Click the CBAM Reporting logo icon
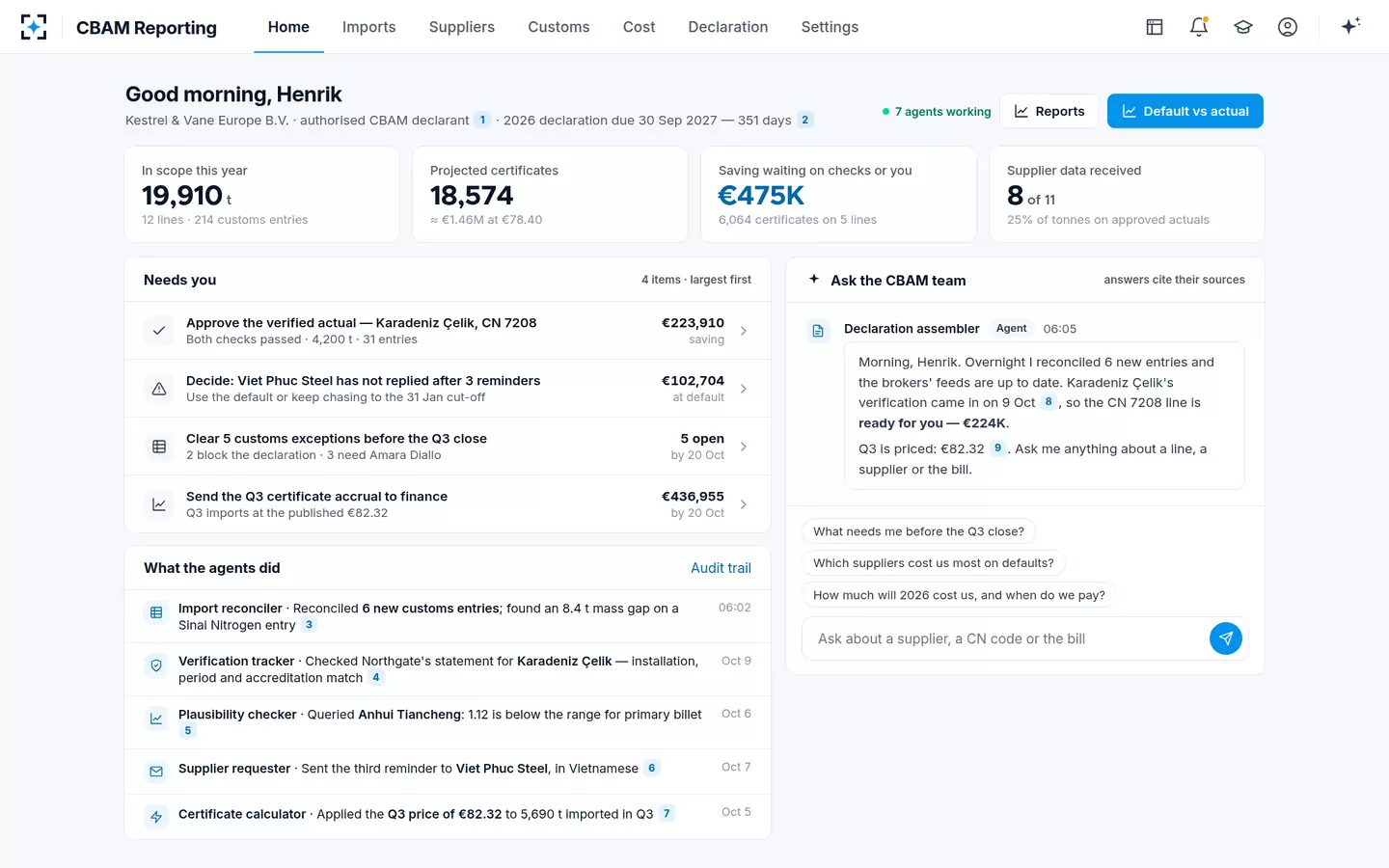Viewport: 1389px width, 868px height. 34,27
